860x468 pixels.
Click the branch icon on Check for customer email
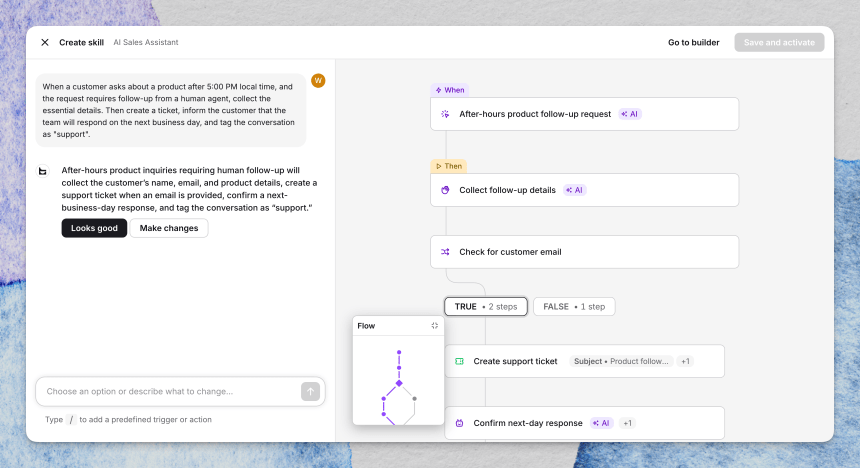point(445,252)
